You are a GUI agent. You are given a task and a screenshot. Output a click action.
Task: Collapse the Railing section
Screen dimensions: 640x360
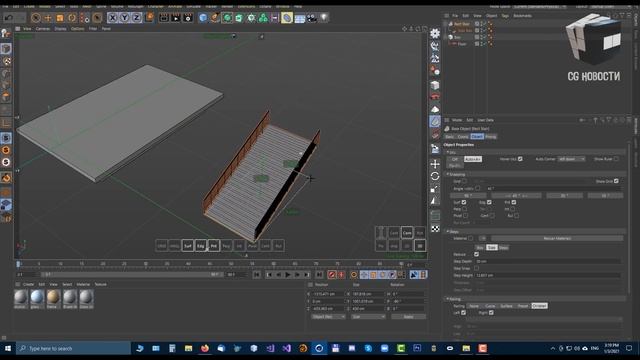[x=448, y=299]
